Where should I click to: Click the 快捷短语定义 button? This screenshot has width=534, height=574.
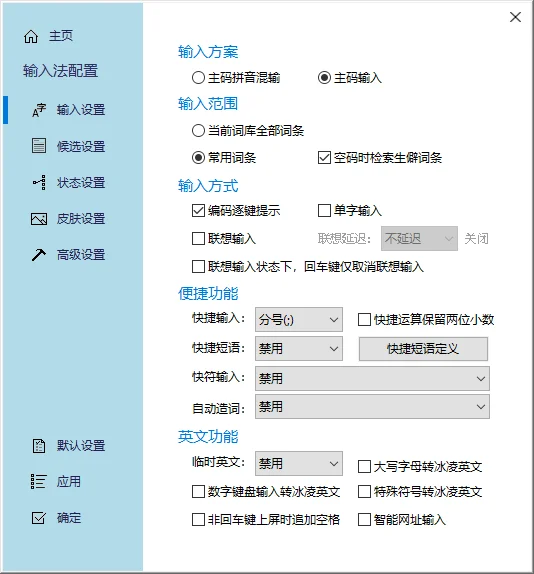tap(423, 349)
